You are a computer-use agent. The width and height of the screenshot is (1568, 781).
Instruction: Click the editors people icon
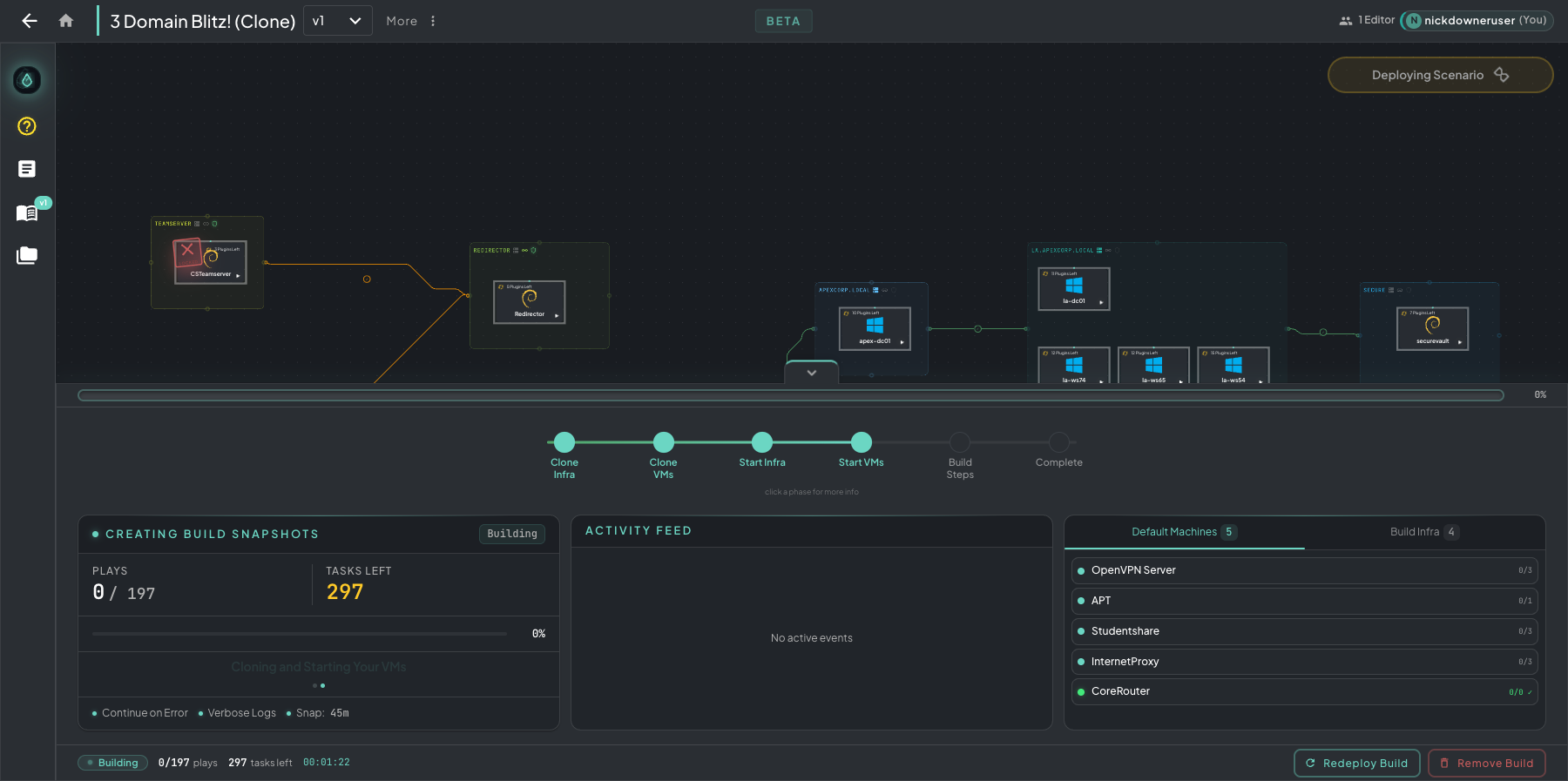click(1346, 21)
